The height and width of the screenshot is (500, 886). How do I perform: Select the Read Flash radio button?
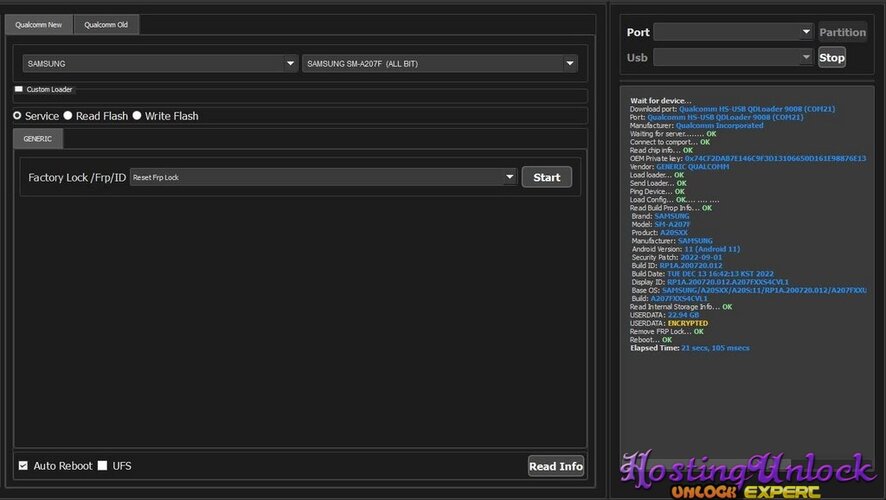click(x=68, y=116)
